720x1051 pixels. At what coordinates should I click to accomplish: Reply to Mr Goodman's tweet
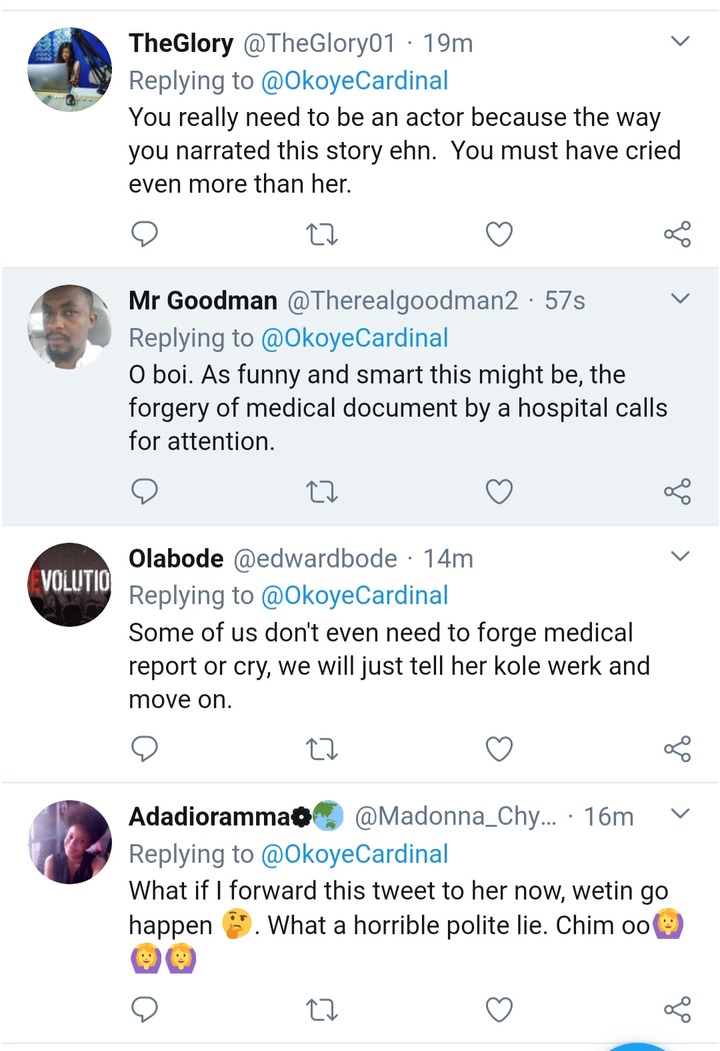point(145,491)
